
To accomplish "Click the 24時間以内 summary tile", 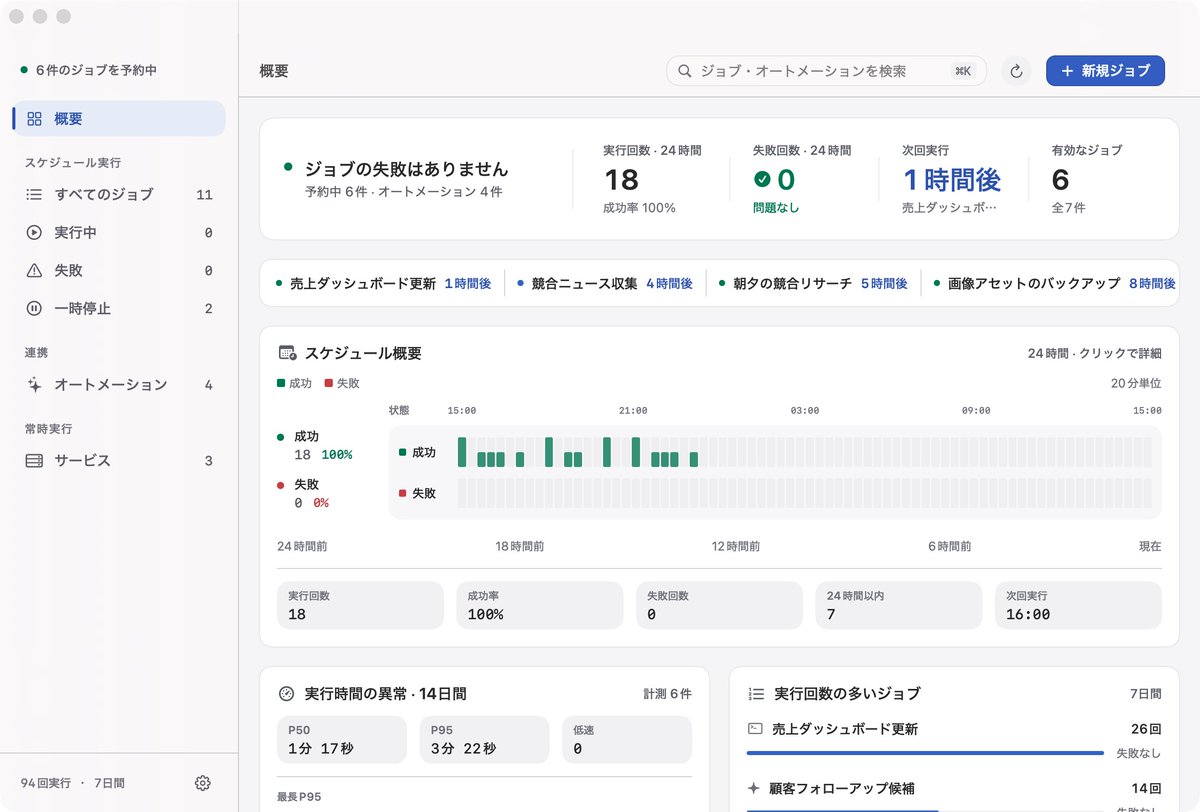I will [899, 605].
